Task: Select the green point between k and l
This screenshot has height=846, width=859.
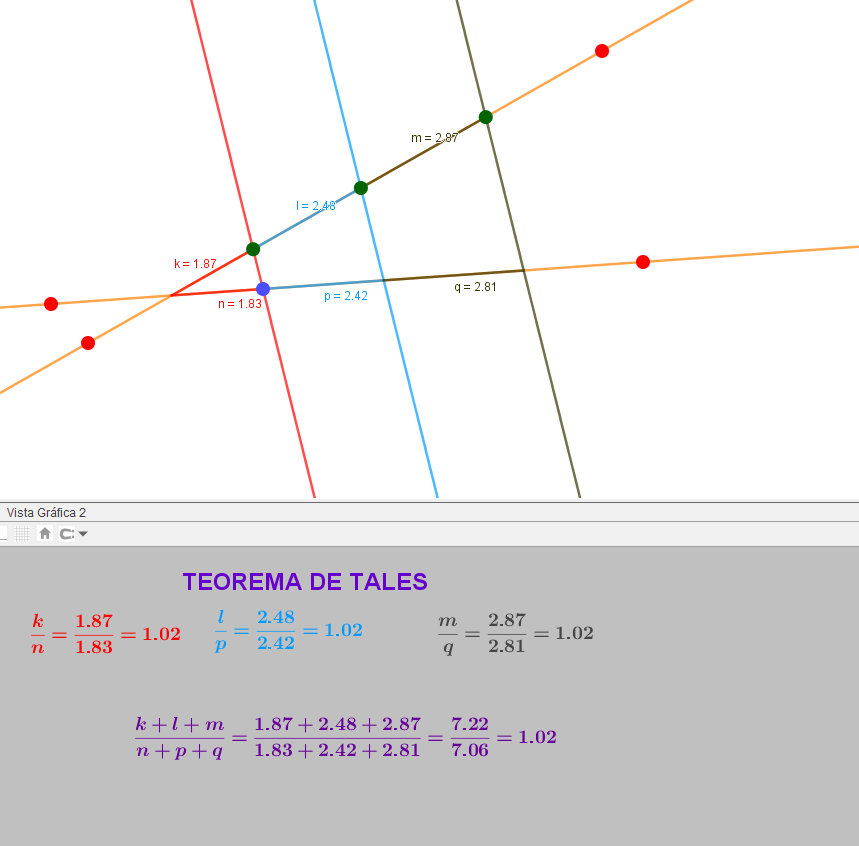Action: pyautogui.click(x=253, y=249)
